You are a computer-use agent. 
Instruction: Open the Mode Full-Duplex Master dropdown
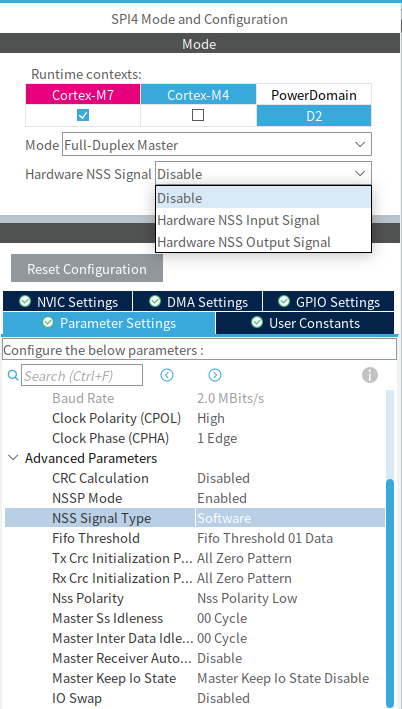point(217,145)
